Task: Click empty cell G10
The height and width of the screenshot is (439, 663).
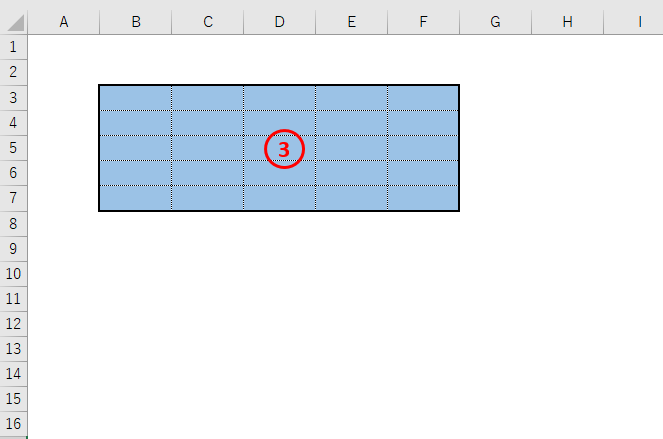Action: tap(496, 274)
